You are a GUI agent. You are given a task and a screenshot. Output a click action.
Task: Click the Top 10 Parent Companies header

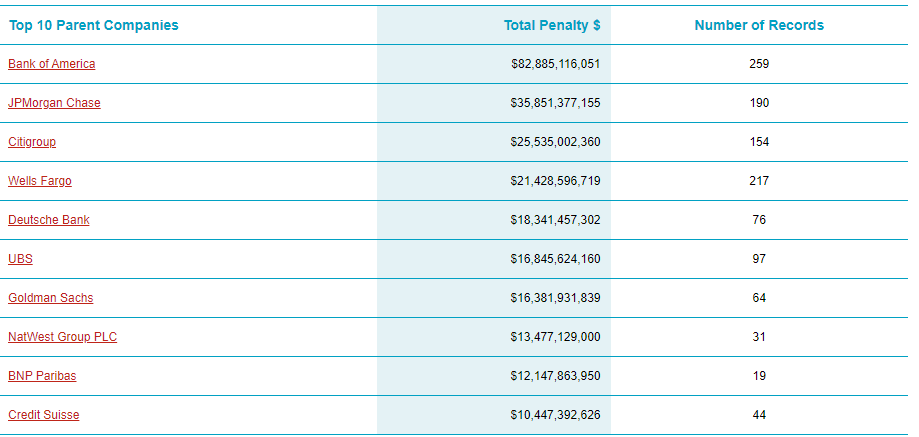click(94, 25)
